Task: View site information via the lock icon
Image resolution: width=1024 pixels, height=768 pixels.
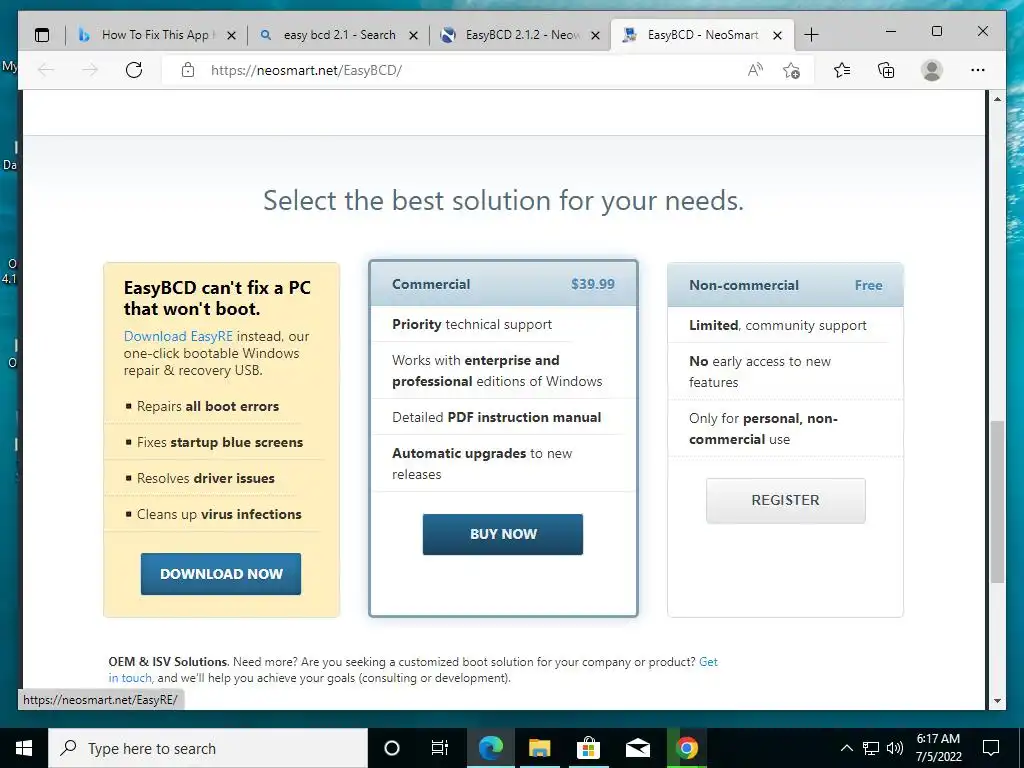Action: [187, 70]
